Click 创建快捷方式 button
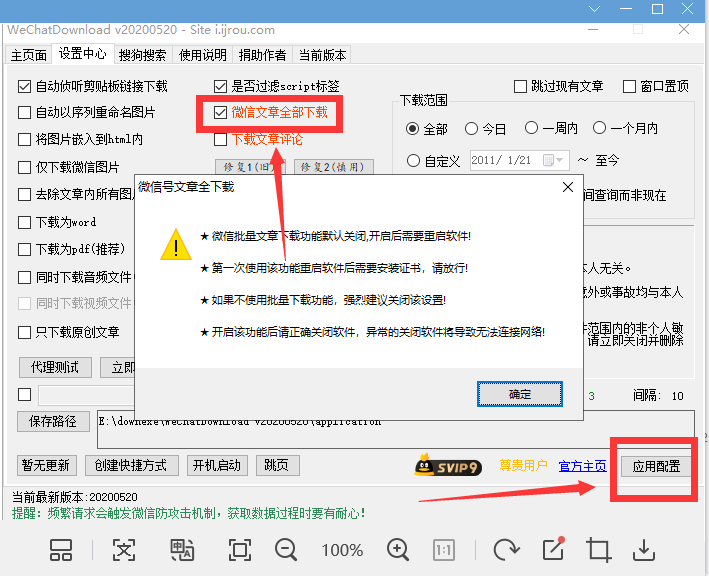Image resolution: width=709 pixels, height=576 pixels. [x=131, y=465]
